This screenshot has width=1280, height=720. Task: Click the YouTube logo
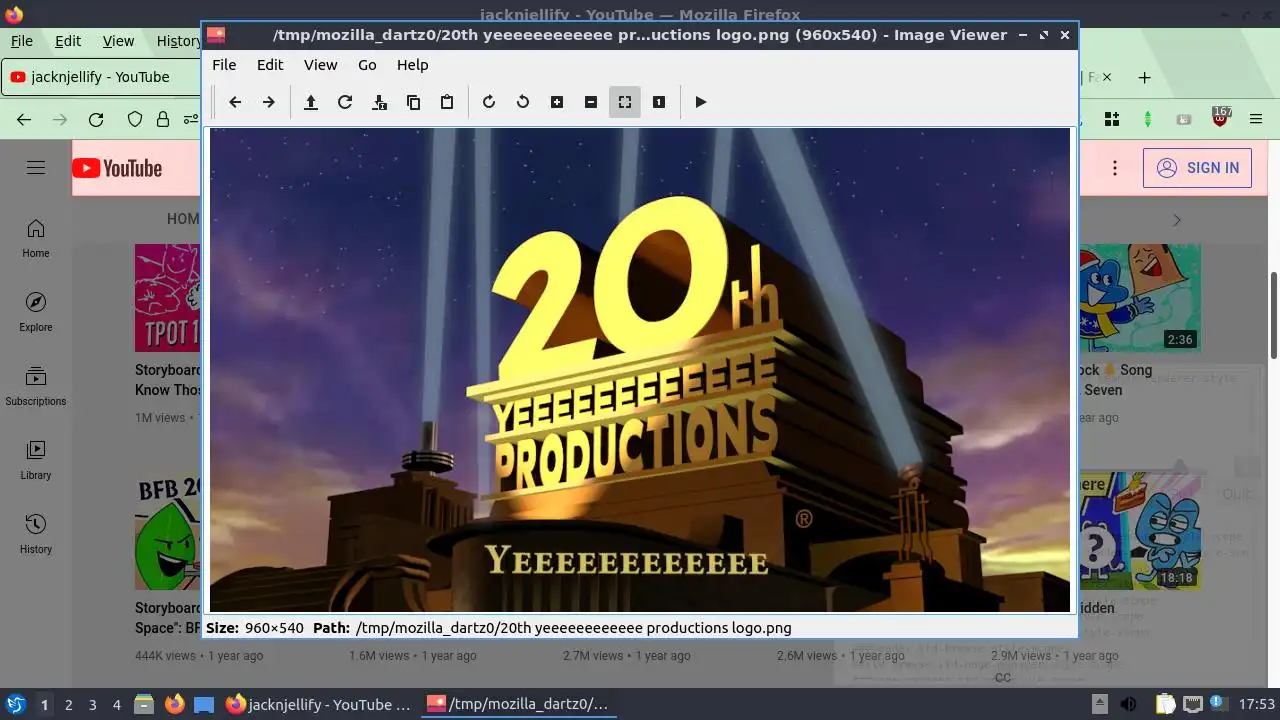tap(117, 168)
